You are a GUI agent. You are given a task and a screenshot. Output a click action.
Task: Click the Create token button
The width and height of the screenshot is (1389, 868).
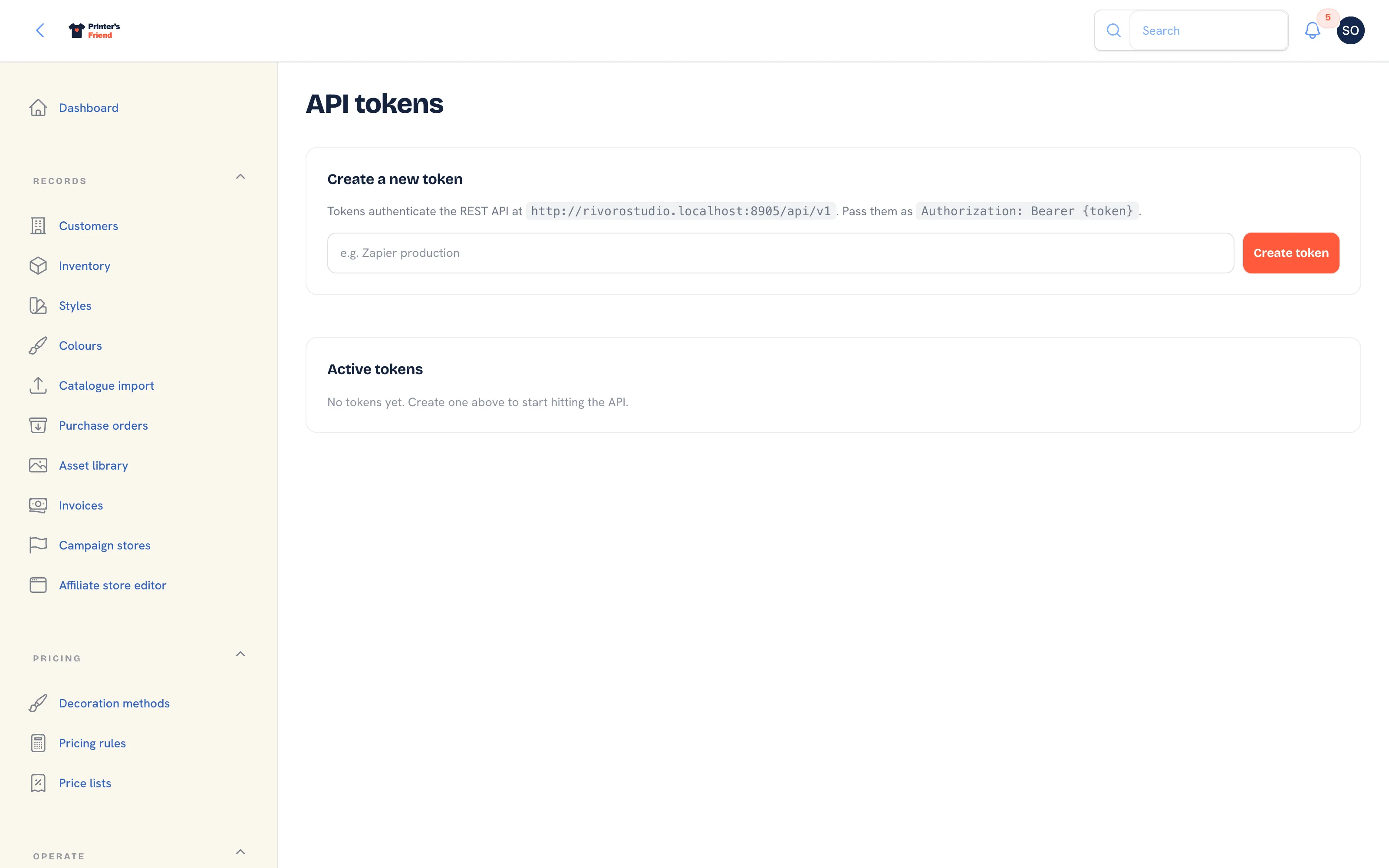click(x=1291, y=253)
